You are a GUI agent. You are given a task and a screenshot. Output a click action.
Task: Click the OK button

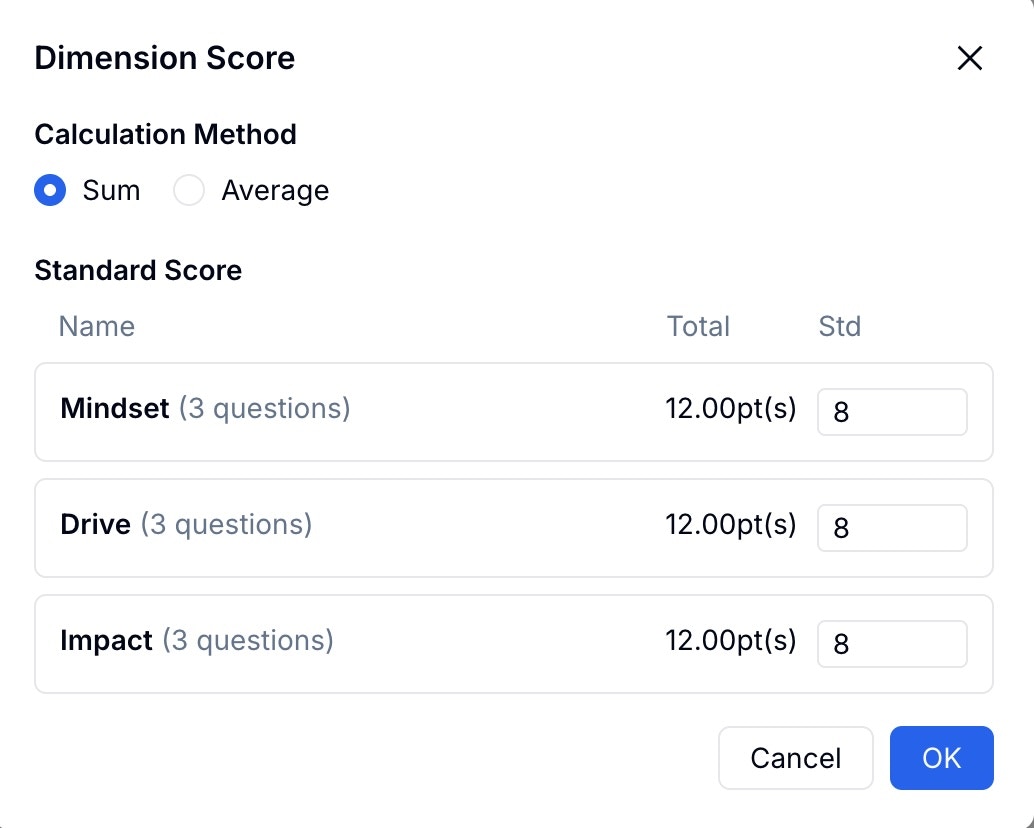tap(941, 758)
